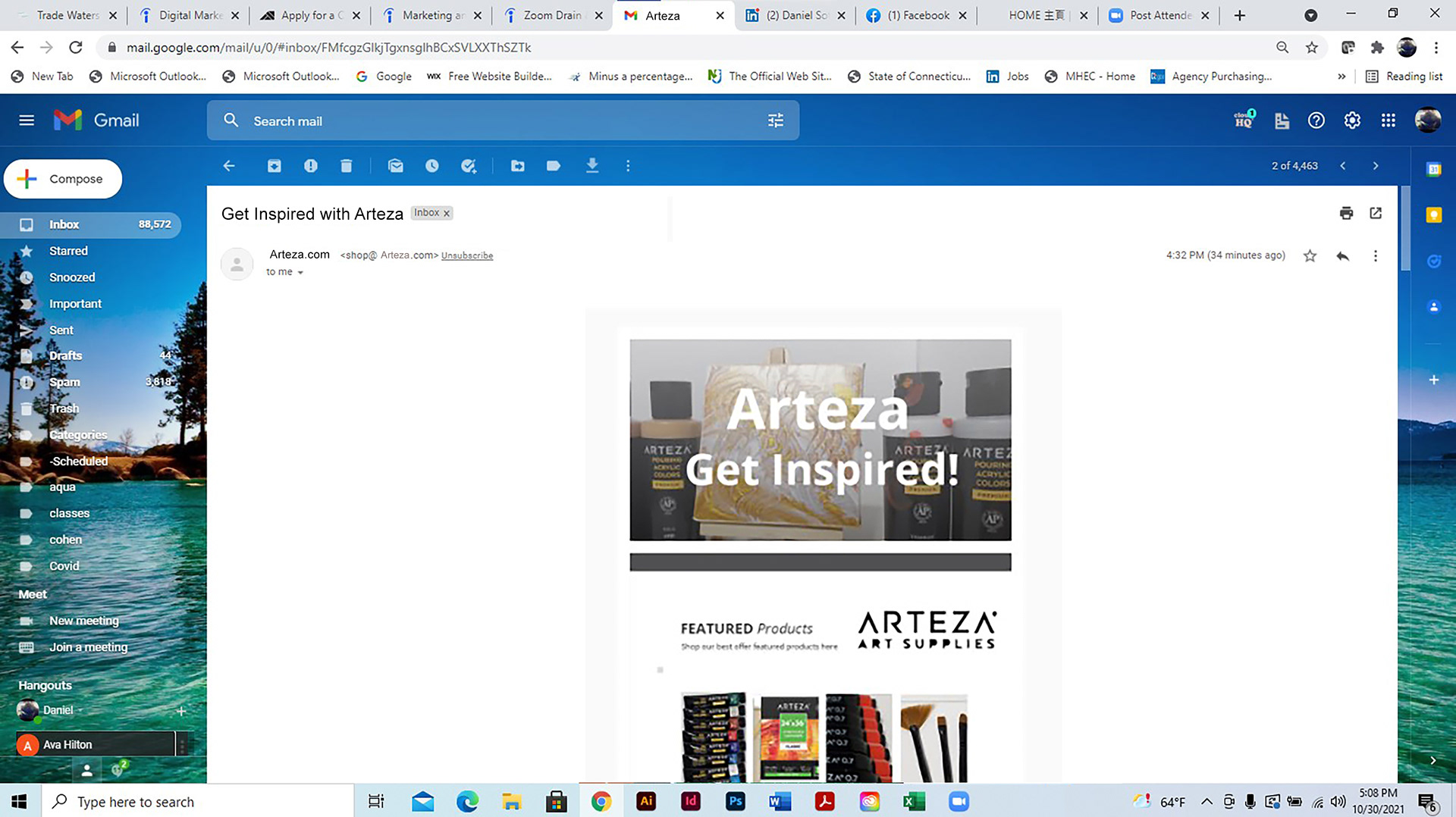Collapse side panel arrow
This screenshot has width=1456, height=817.
1432,760
